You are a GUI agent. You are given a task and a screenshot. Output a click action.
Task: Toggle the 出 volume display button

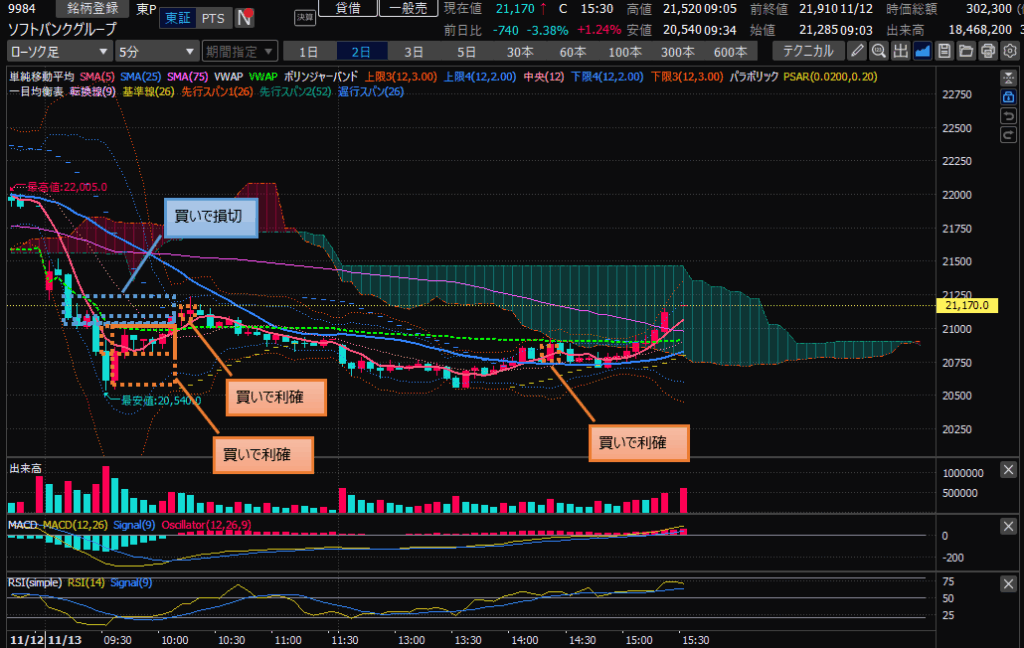901,51
